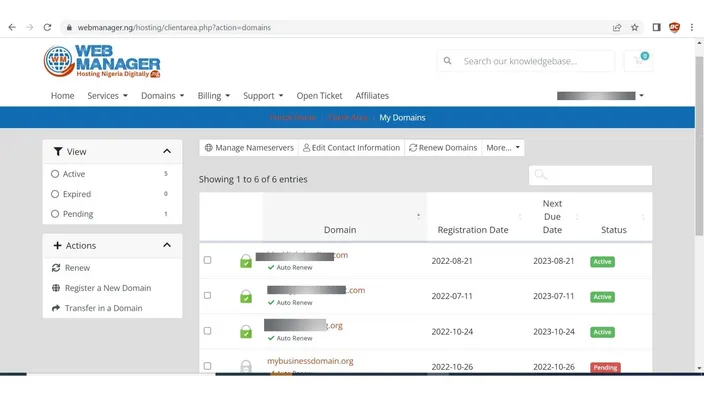The width and height of the screenshot is (704, 396).
Task: Tick the checkbox for the 2022-07-11 domain row
Action: tap(207, 295)
